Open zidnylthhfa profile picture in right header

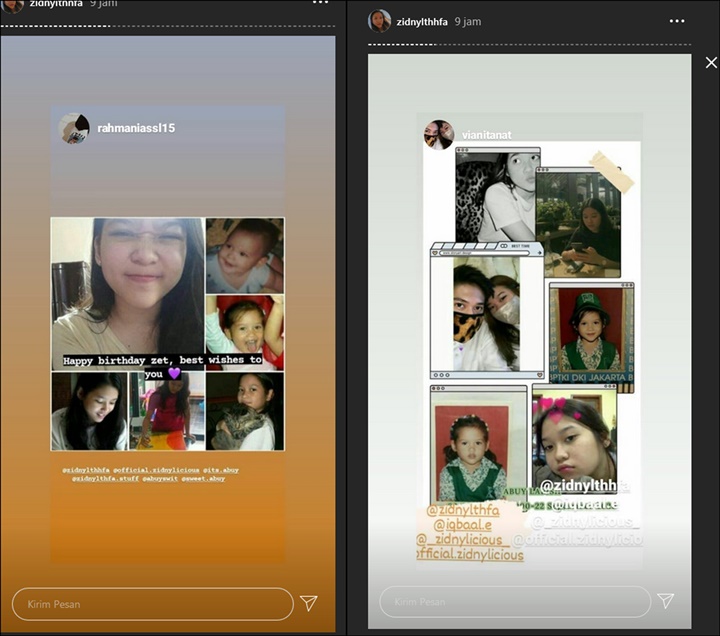click(379, 21)
